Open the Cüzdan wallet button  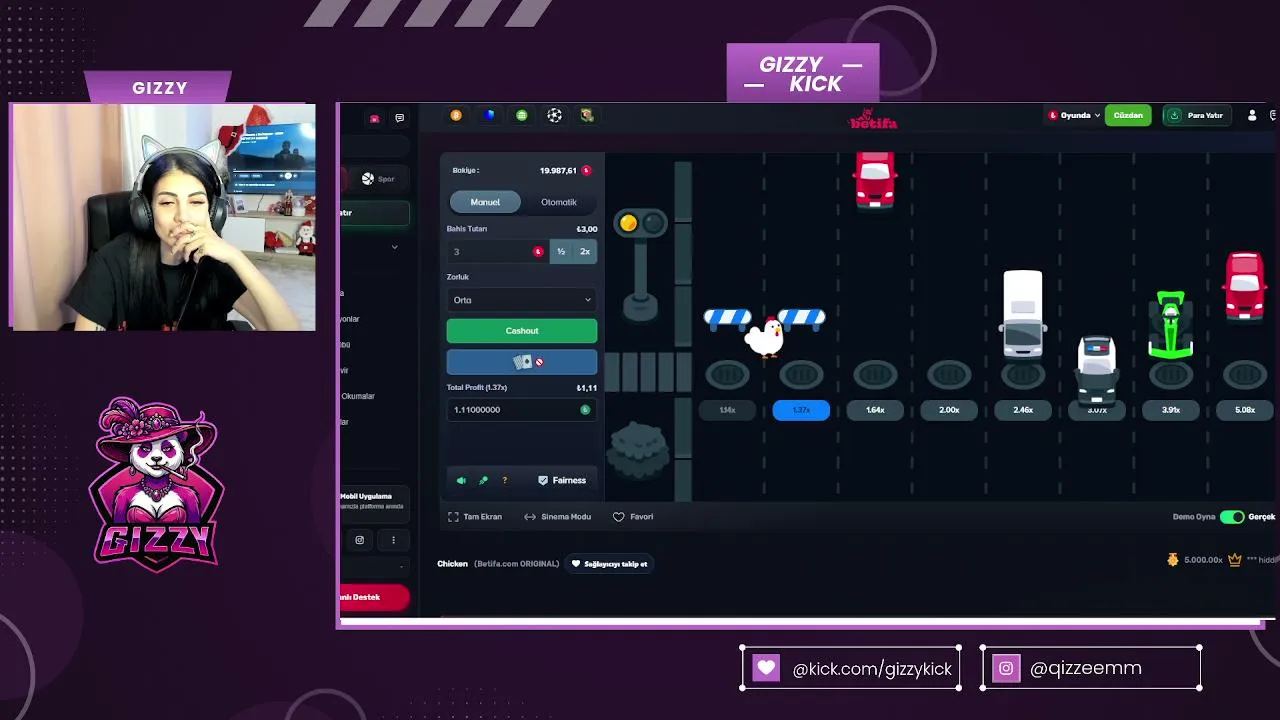tap(1128, 116)
